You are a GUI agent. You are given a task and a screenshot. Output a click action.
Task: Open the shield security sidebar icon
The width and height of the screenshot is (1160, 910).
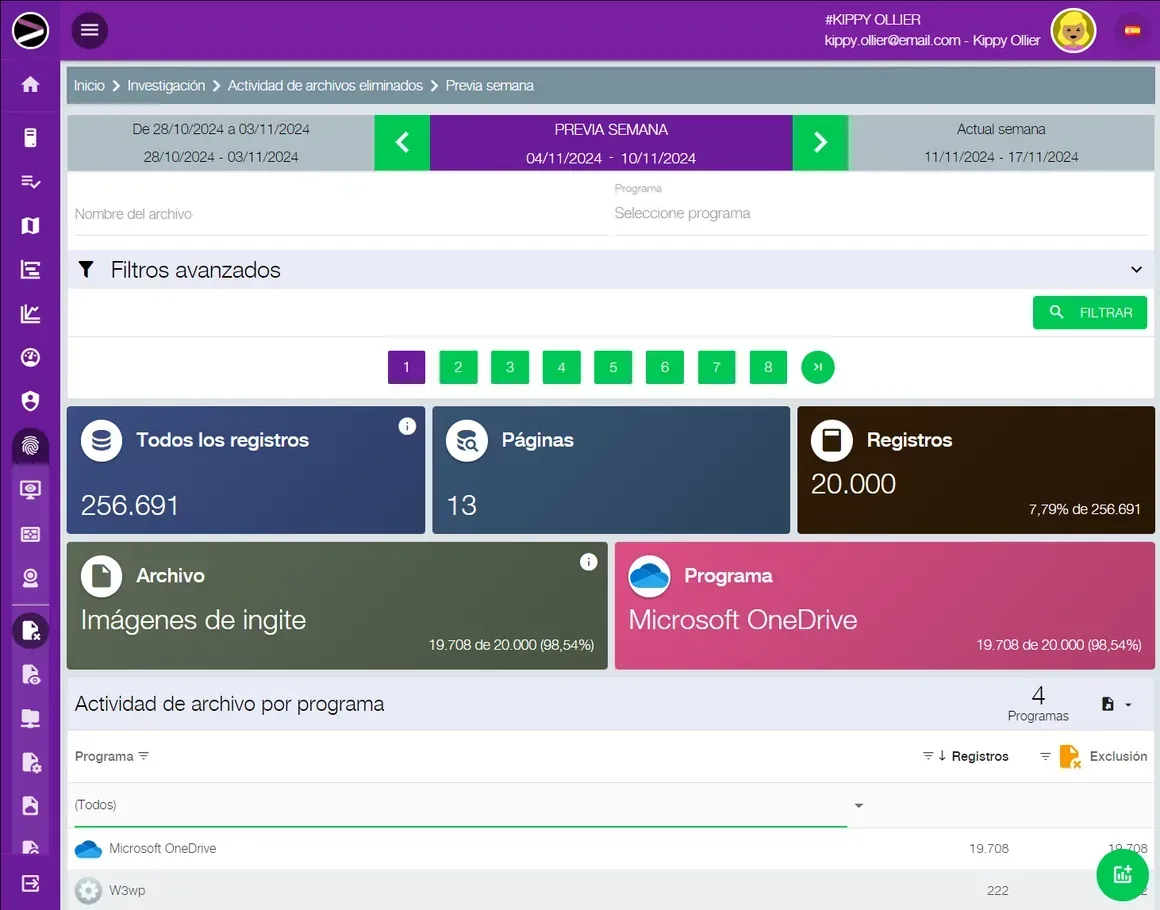(x=30, y=401)
